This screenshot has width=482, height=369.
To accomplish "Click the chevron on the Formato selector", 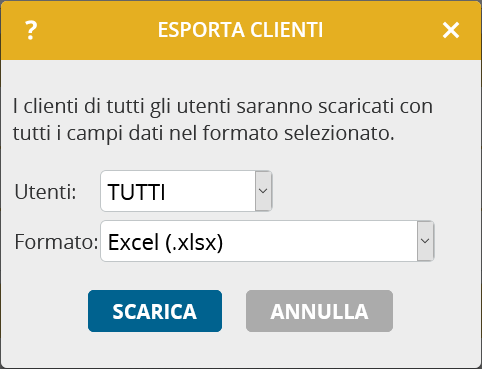I will click(x=425, y=241).
